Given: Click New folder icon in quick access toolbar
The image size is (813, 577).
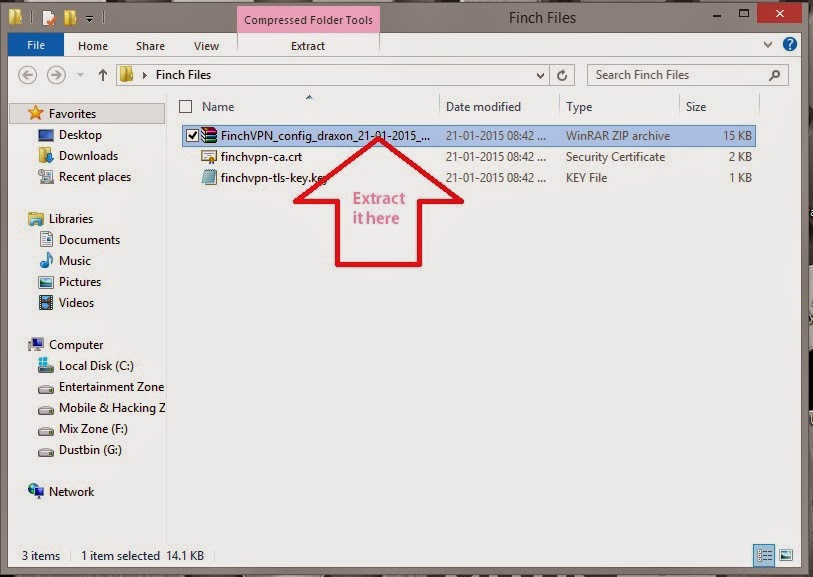Looking at the screenshot, I should click(x=70, y=18).
